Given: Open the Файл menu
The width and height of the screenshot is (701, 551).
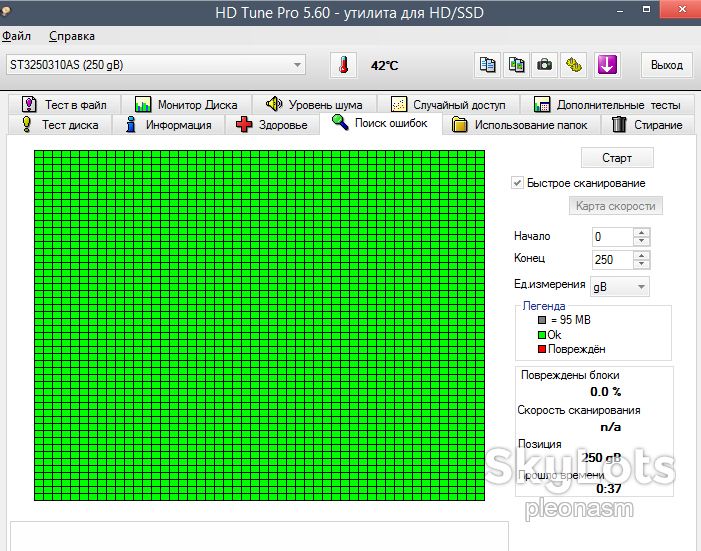Looking at the screenshot, I should pos(17,36).
